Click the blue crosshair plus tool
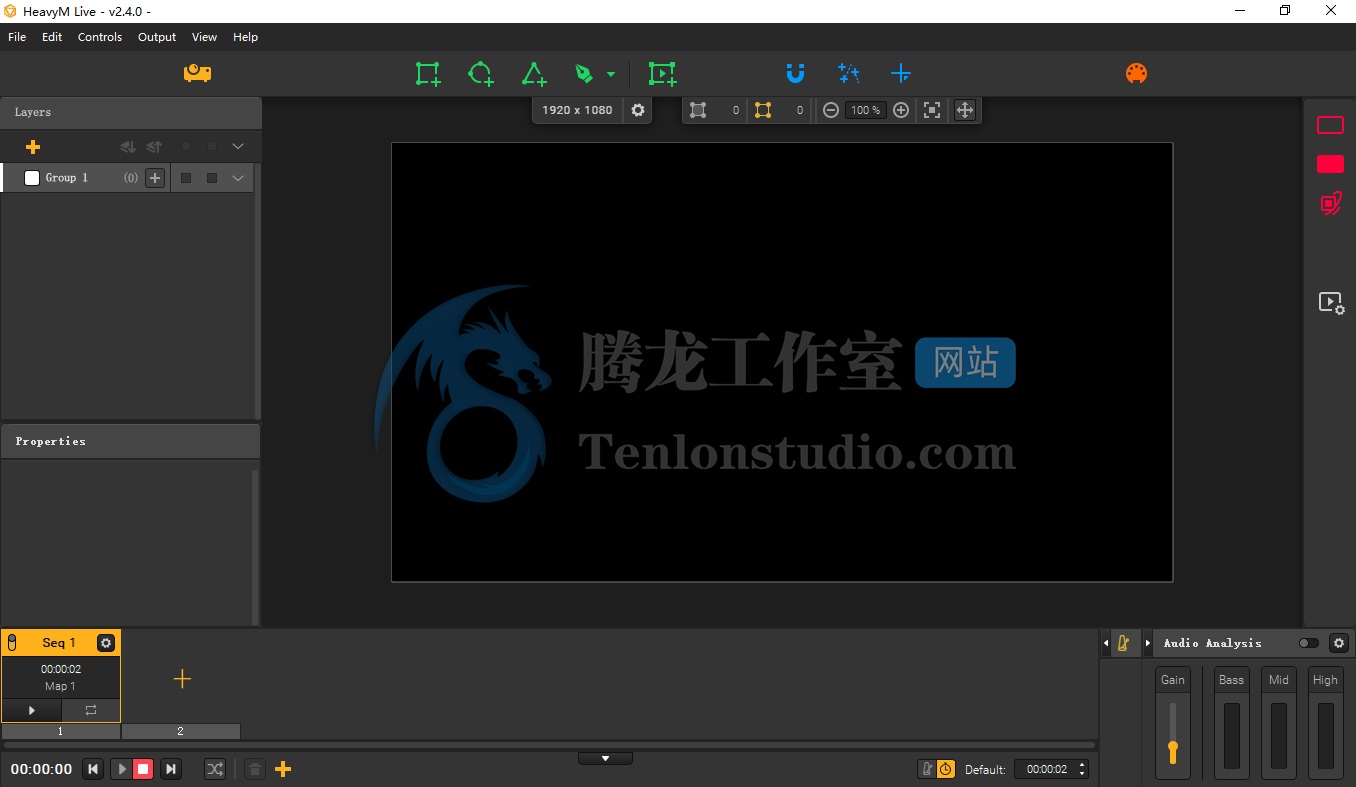The height and width of the screenshot is (787, 1356). [901, 73]
